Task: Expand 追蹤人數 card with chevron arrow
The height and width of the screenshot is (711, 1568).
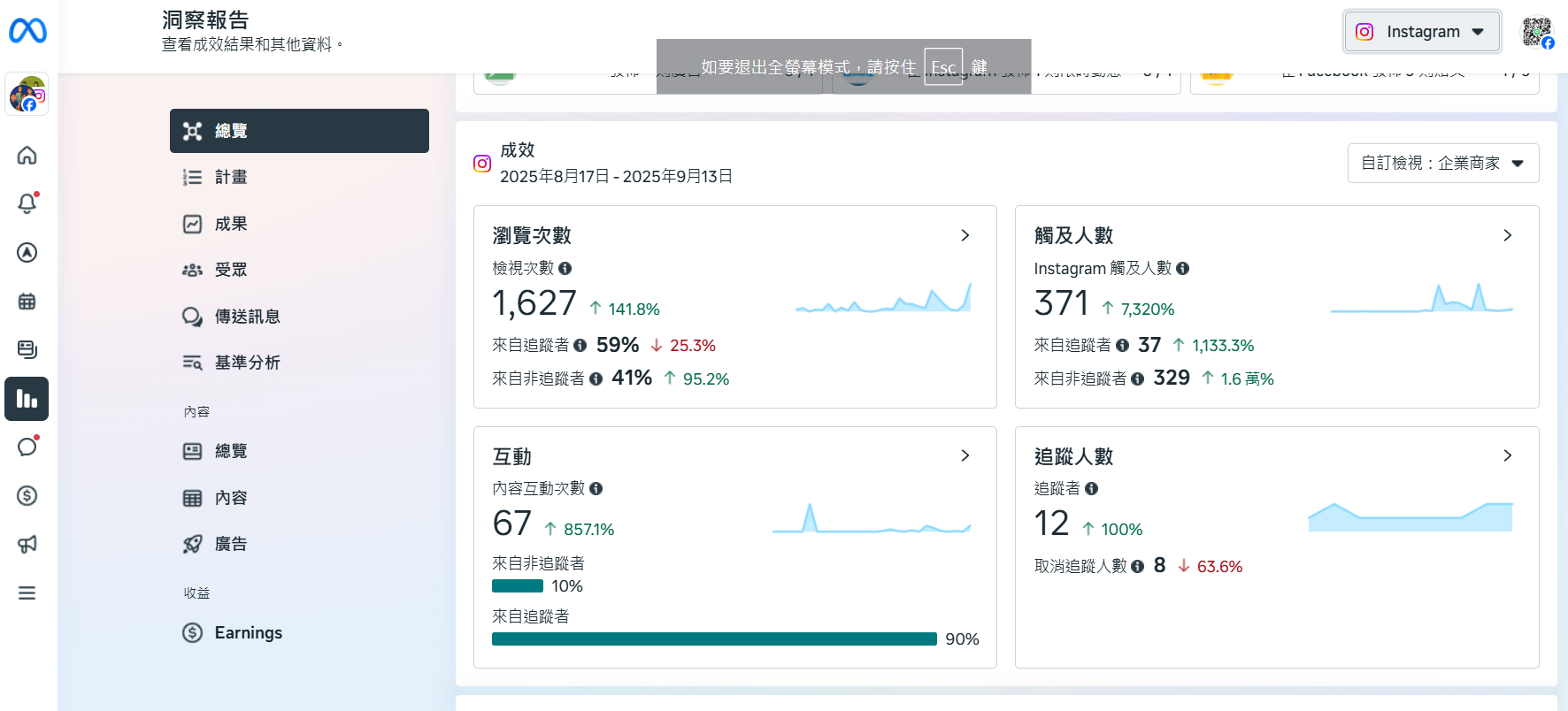Action: click(1507, 455)
